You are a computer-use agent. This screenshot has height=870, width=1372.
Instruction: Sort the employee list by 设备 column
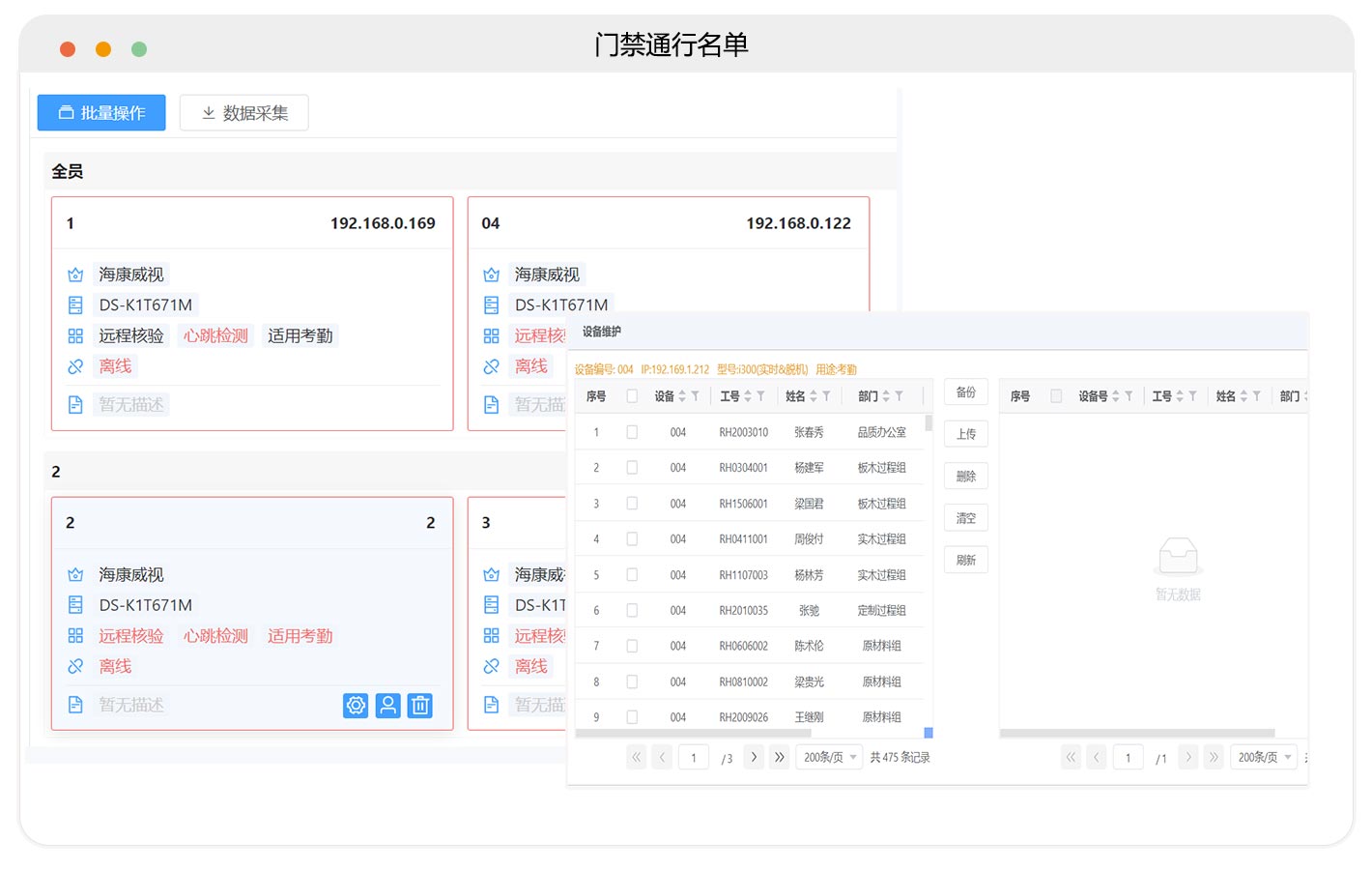point(682,396)
